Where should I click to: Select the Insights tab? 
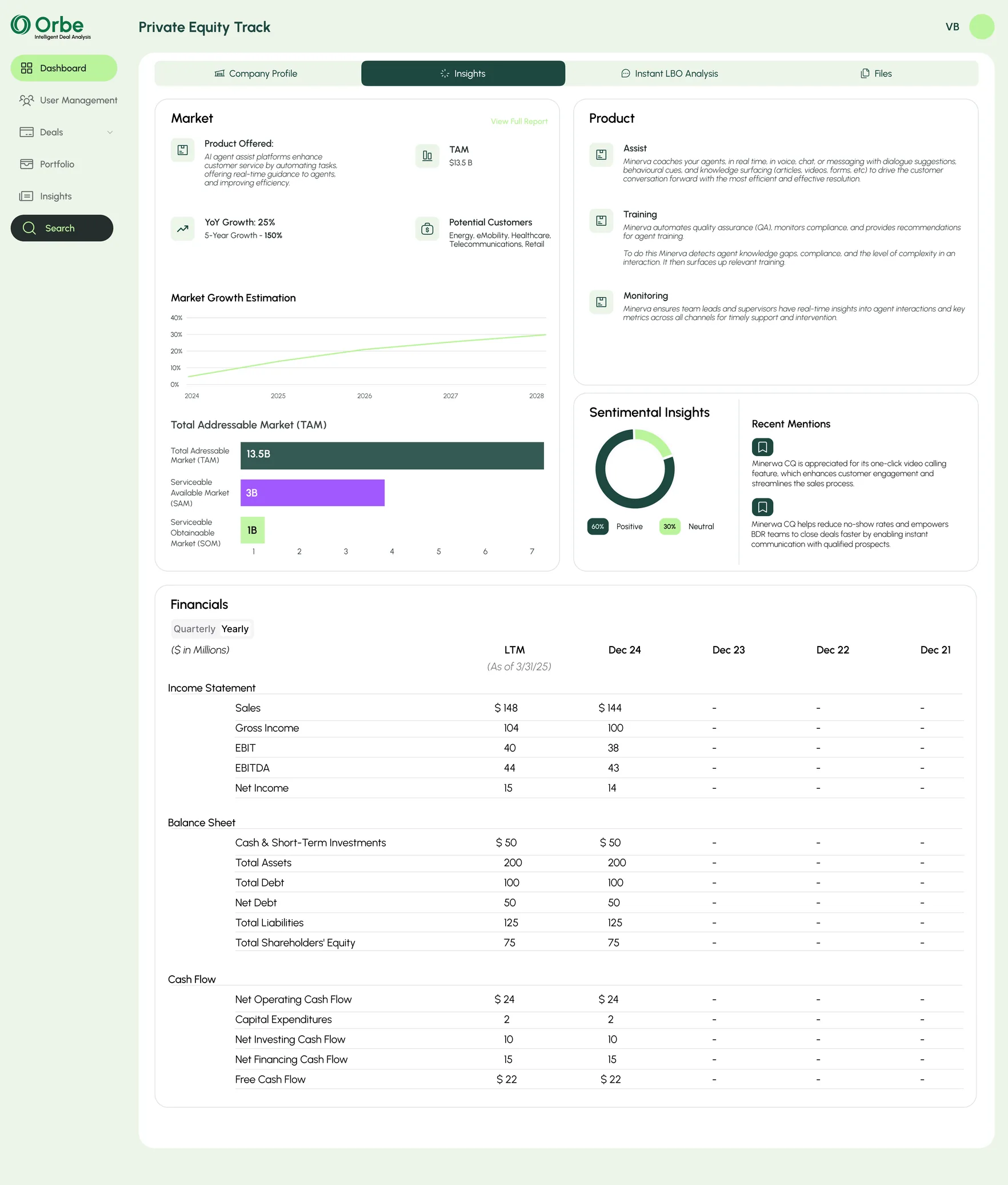click(x=463, y=73)
